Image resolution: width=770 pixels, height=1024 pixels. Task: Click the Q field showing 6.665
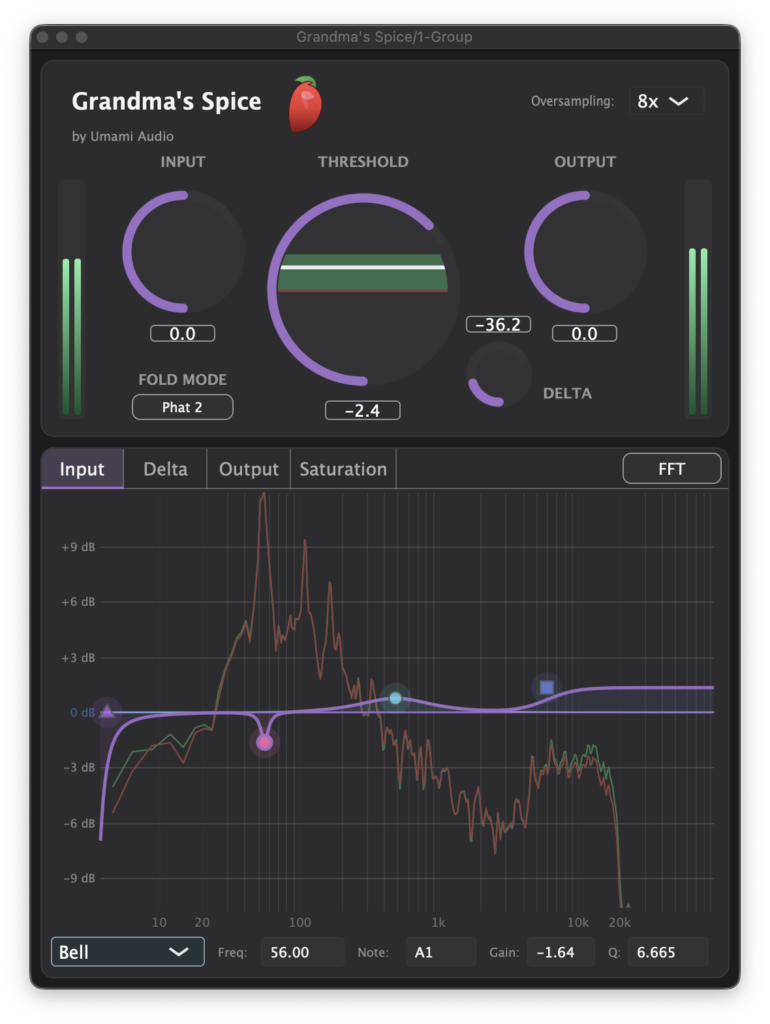(668, 952)
